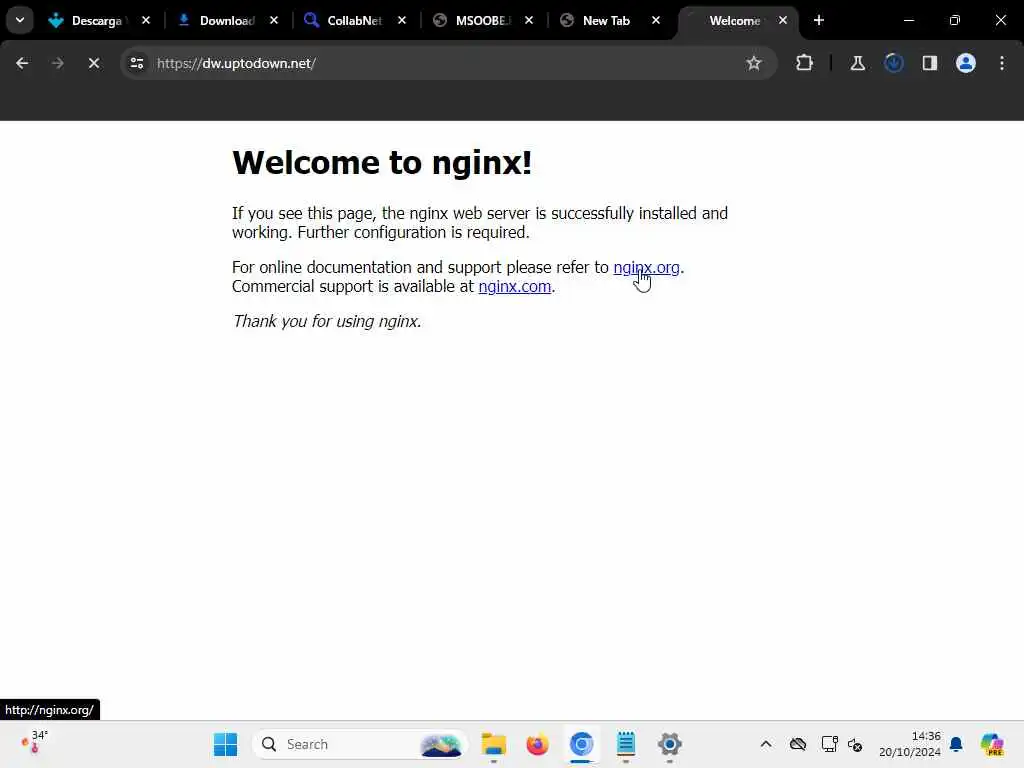Follow the nginx.com link
This screenshot has width=1024, height=768.
point(515,287)
